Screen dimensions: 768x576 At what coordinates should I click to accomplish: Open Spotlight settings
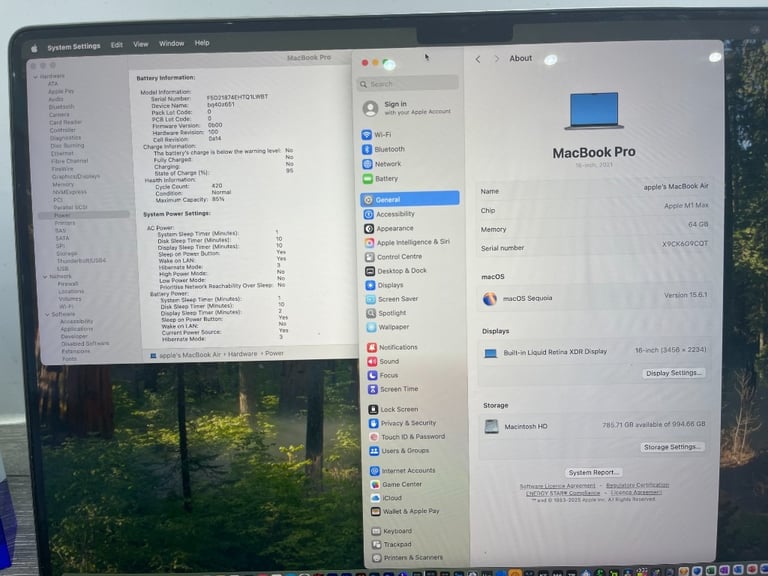[386, 313]
